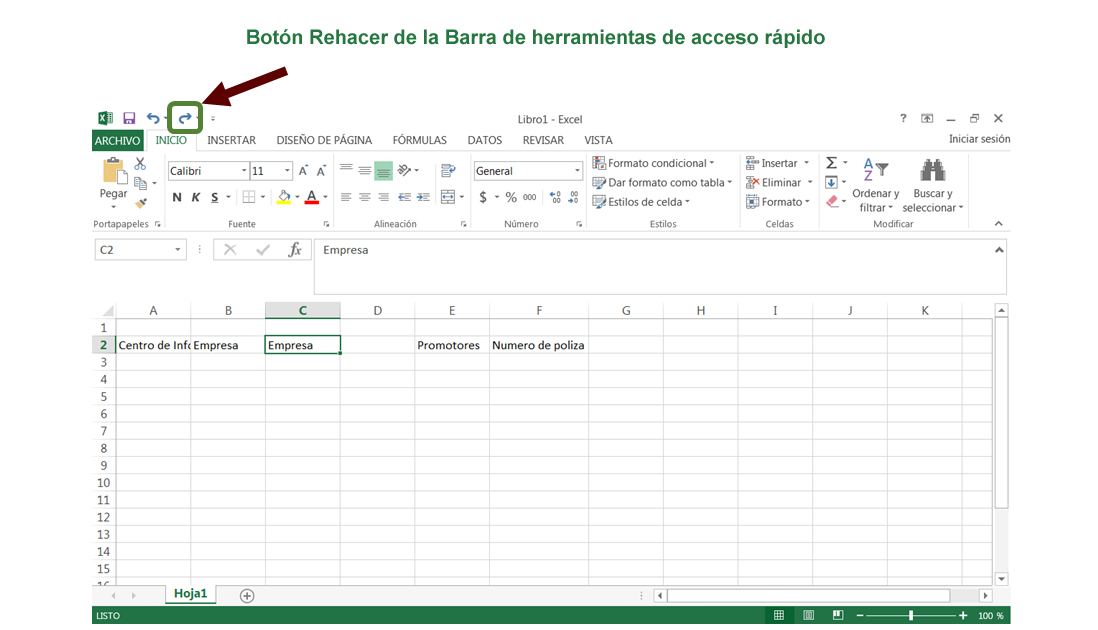The image size is (1098, 630).
Task: Switch to the REVISAR tab
Action: tap(543, 141)
